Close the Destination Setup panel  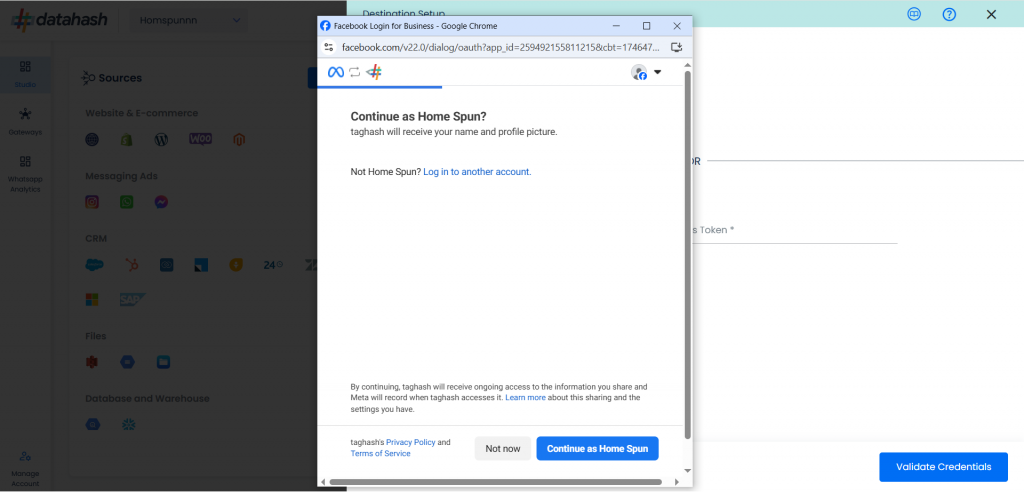(x=991, y=14)
